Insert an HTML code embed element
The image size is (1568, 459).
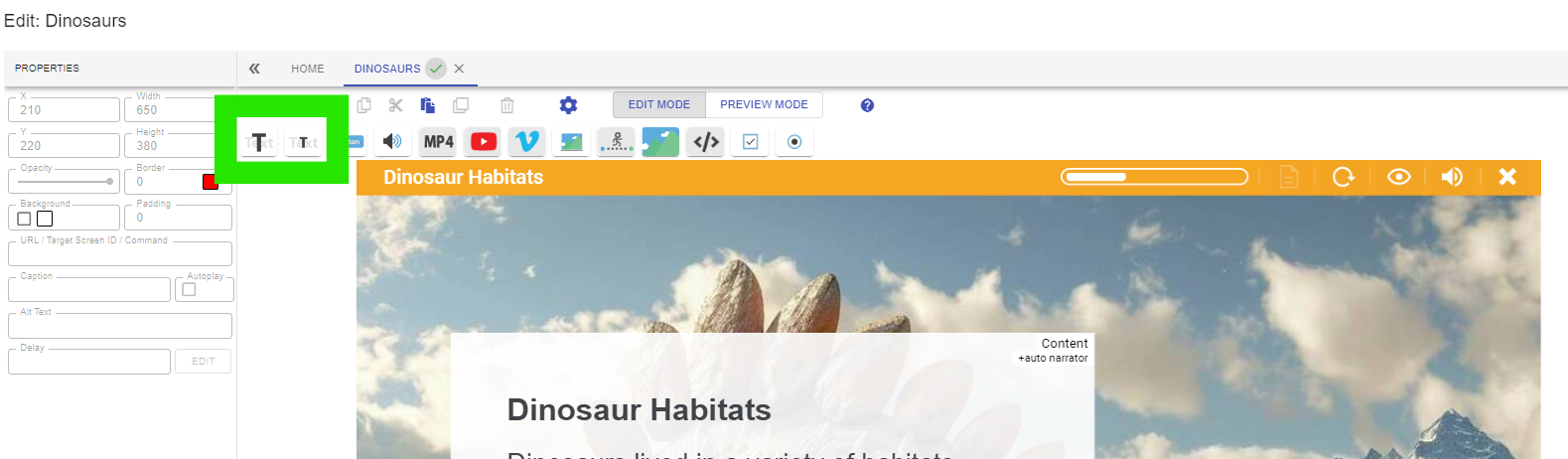pyautogui.click(x=706, y=142)
